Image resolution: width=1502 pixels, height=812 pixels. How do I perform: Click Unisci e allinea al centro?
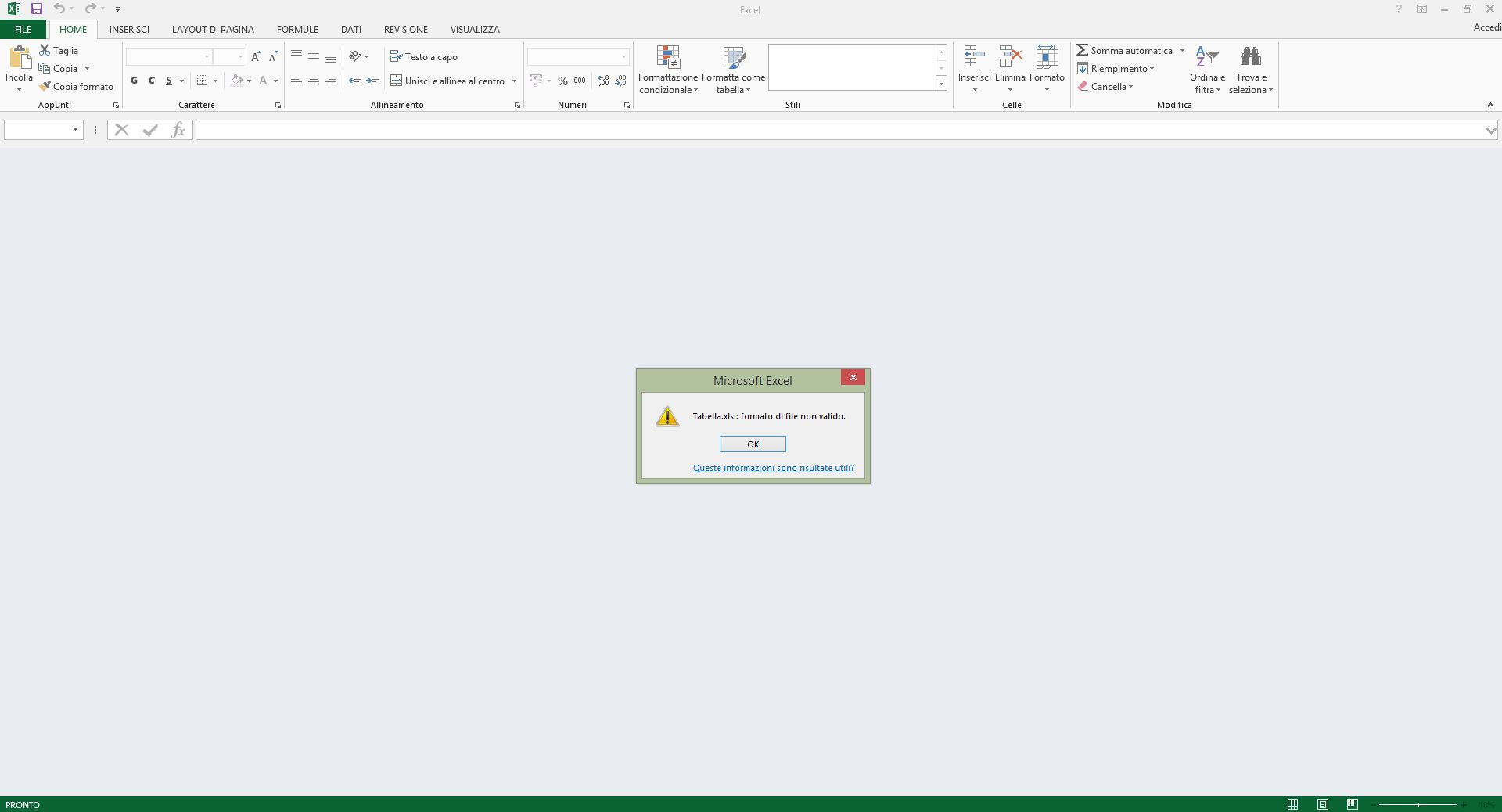448,81
